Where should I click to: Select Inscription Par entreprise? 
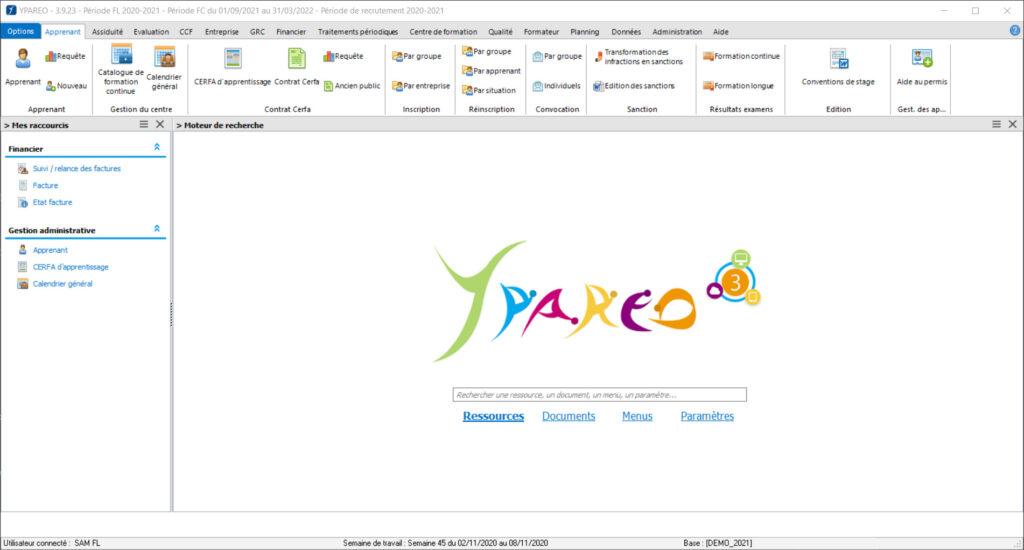click(421, 86)
